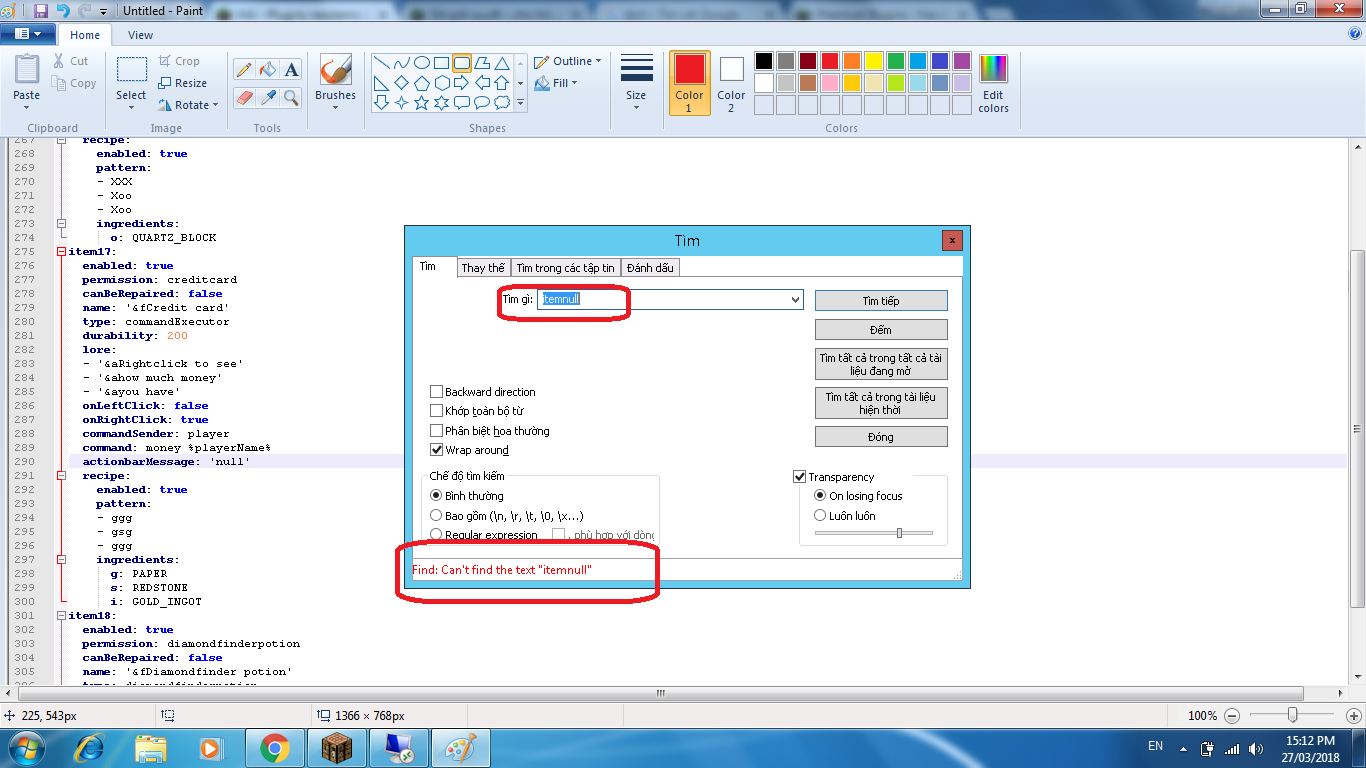The width and height of the screenshot is (1366, 768).
Task: Choose the Right arrow shape
Action: click(462, 83)
